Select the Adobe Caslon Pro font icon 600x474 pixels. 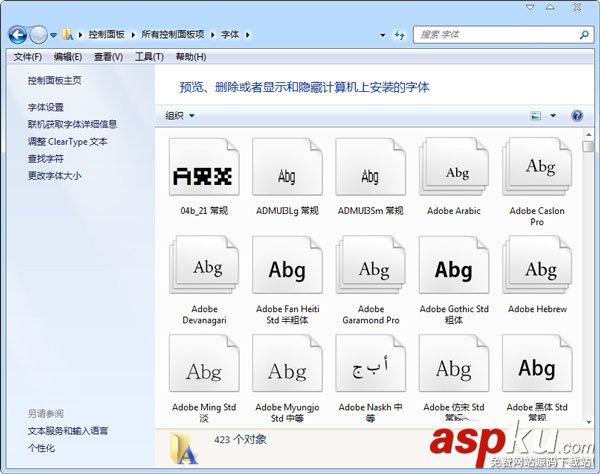coord(537,167)
